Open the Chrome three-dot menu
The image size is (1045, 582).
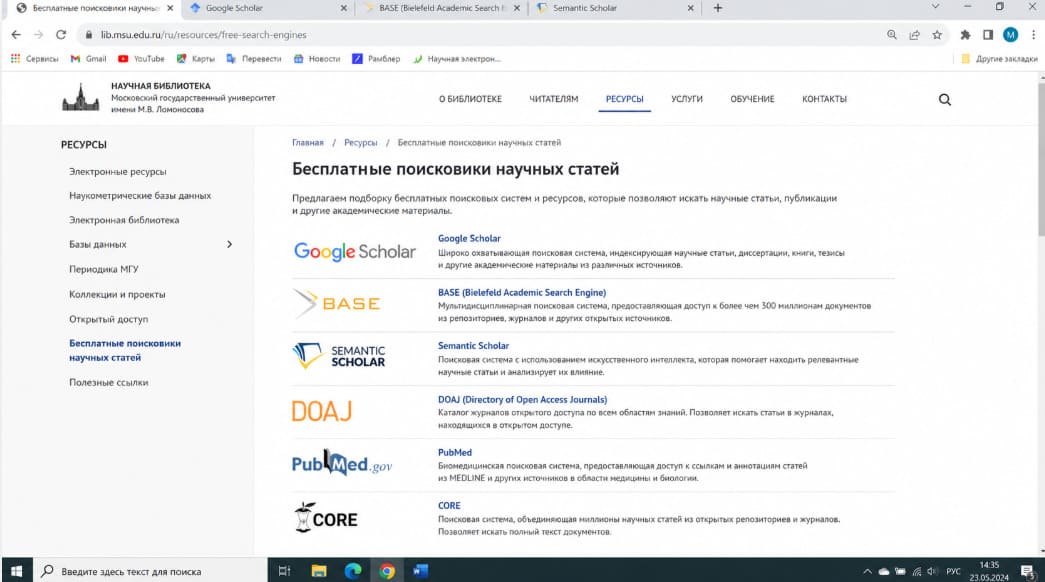[1033, 35]
